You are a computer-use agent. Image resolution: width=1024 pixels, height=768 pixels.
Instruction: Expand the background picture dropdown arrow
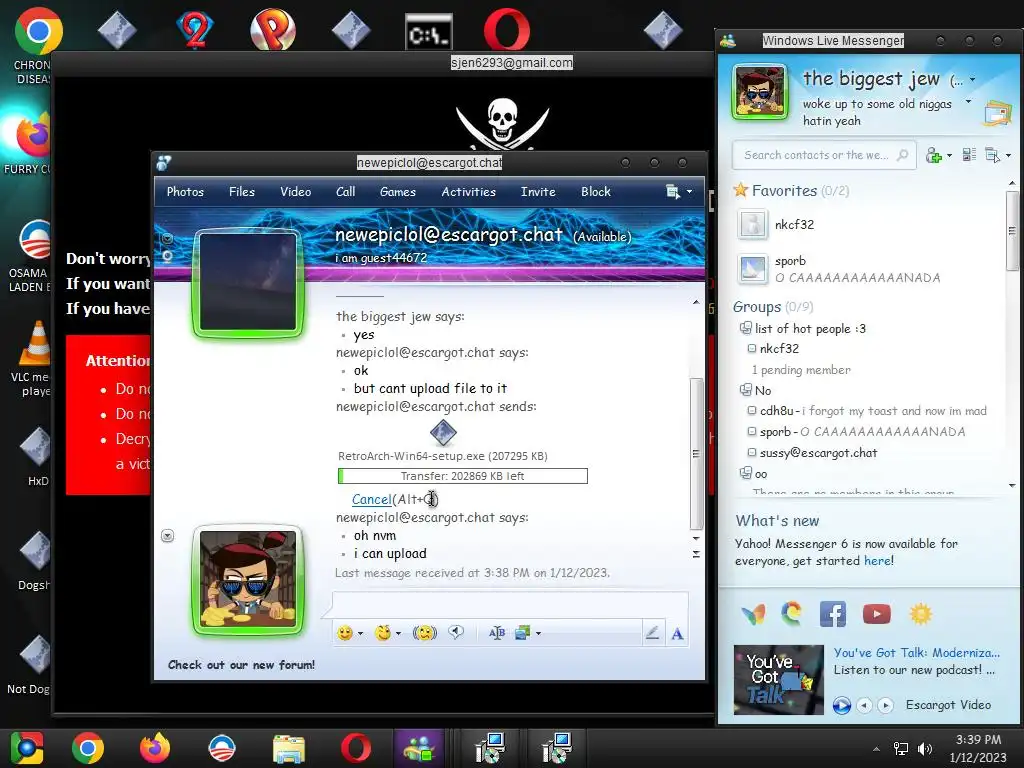(x=538, y=633)
